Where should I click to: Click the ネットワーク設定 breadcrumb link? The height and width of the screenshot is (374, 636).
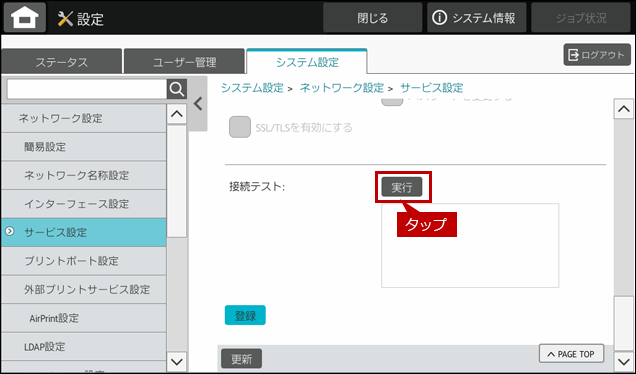coord(342,88)
